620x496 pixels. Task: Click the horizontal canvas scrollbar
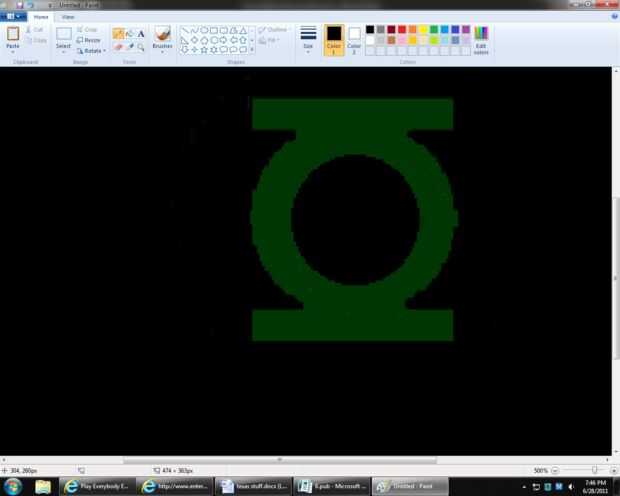(x=280, y=460)
